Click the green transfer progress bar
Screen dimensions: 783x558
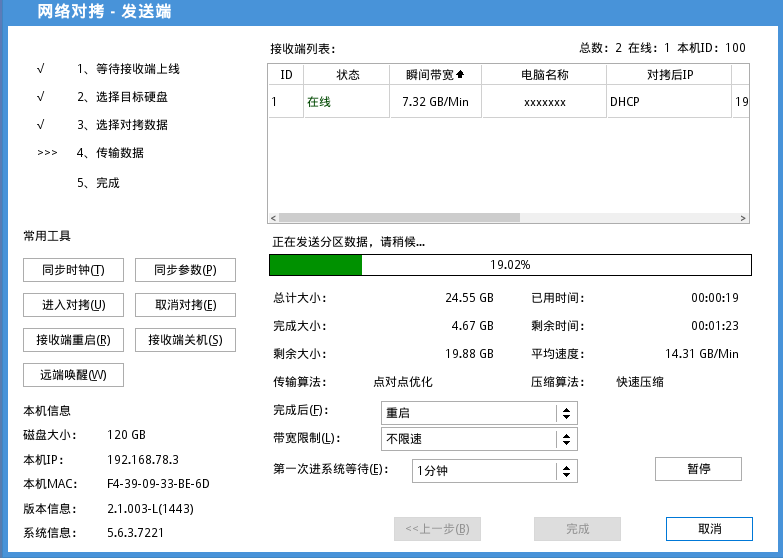tap(510, 265)
